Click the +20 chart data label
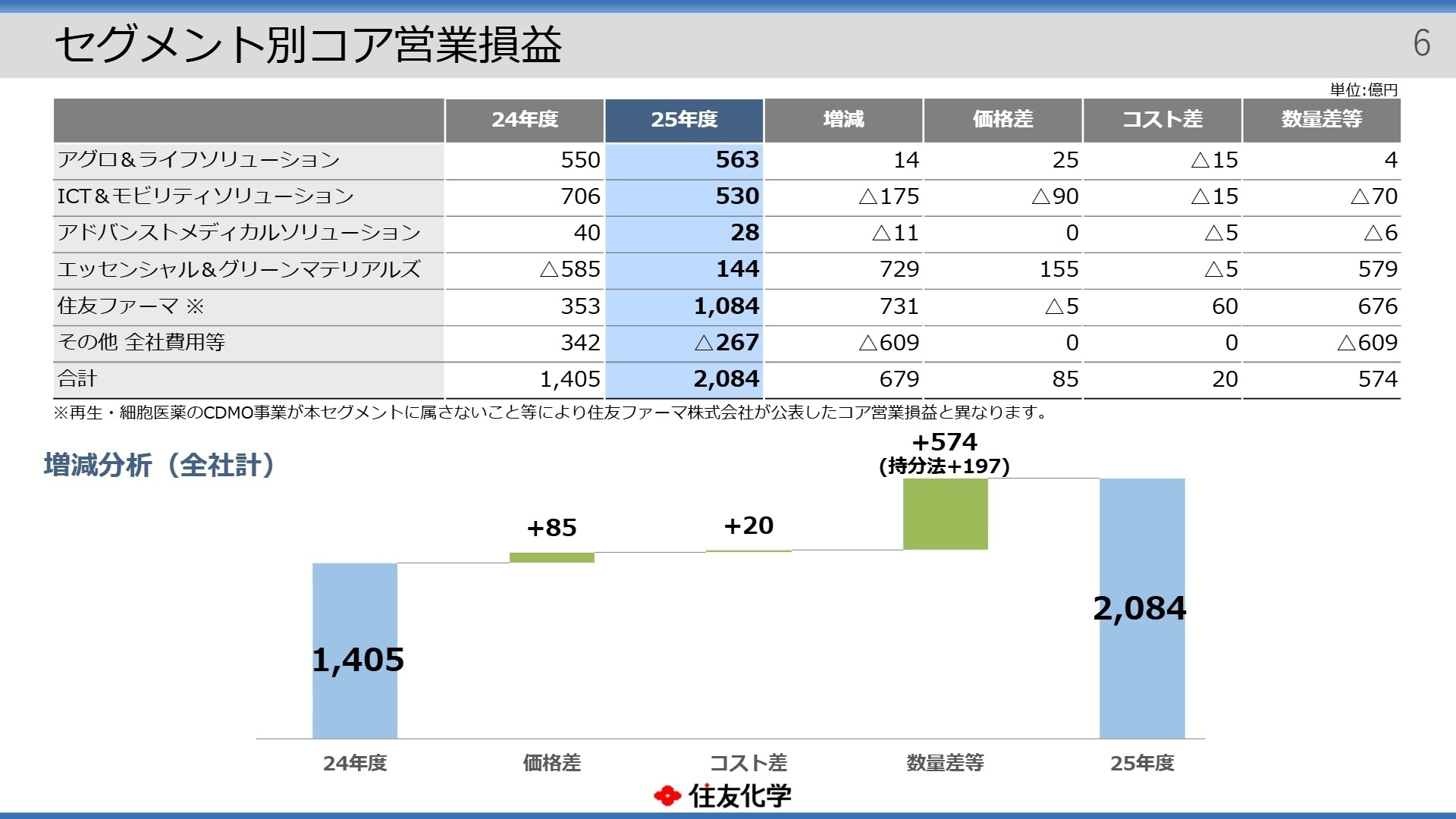Viewport: 1456px width, 819px height. 748,526
